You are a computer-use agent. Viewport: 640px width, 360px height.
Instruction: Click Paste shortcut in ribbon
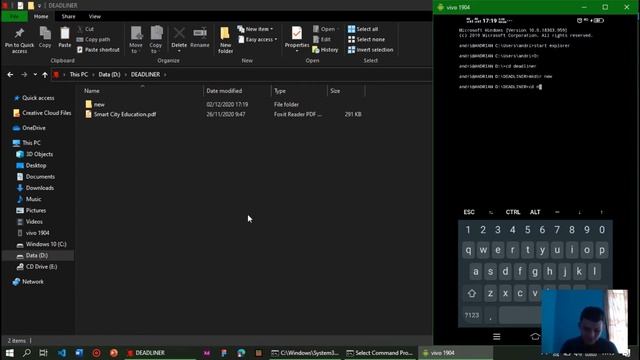pyautogui.click(x=98, y=50)
